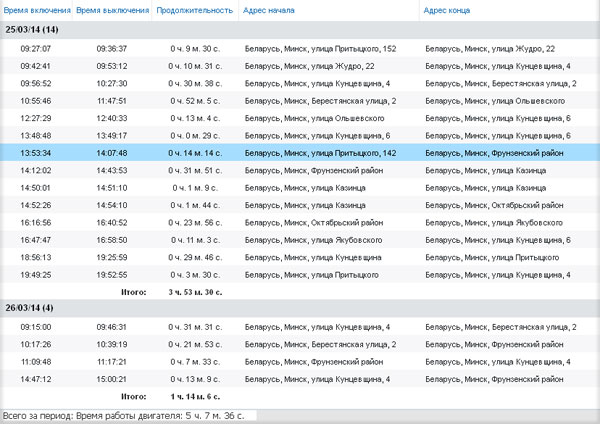Click duration 0 ч. 30 м. 38 с.
Screen dimensions: 600x424
click(195, 83)
